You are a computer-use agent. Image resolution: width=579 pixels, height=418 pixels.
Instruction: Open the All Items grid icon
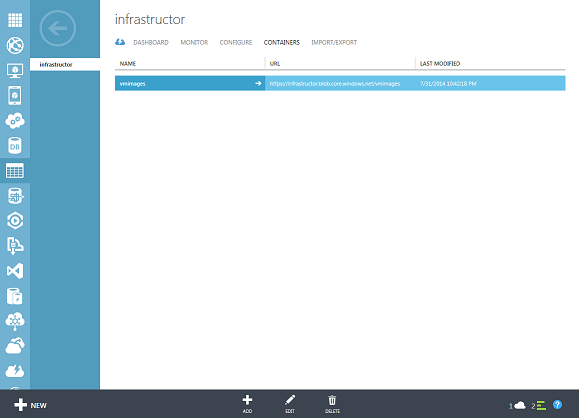(15, 20)
